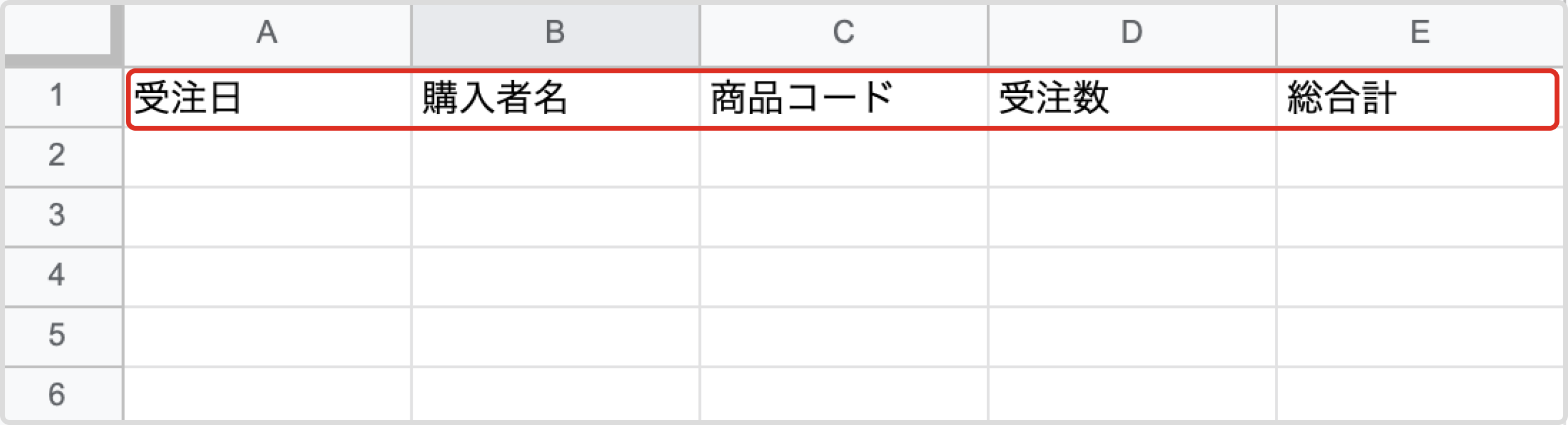Select empty cell A2 below 受注日
Viewport: 1568px width, 425px height.
click(267, 156)
